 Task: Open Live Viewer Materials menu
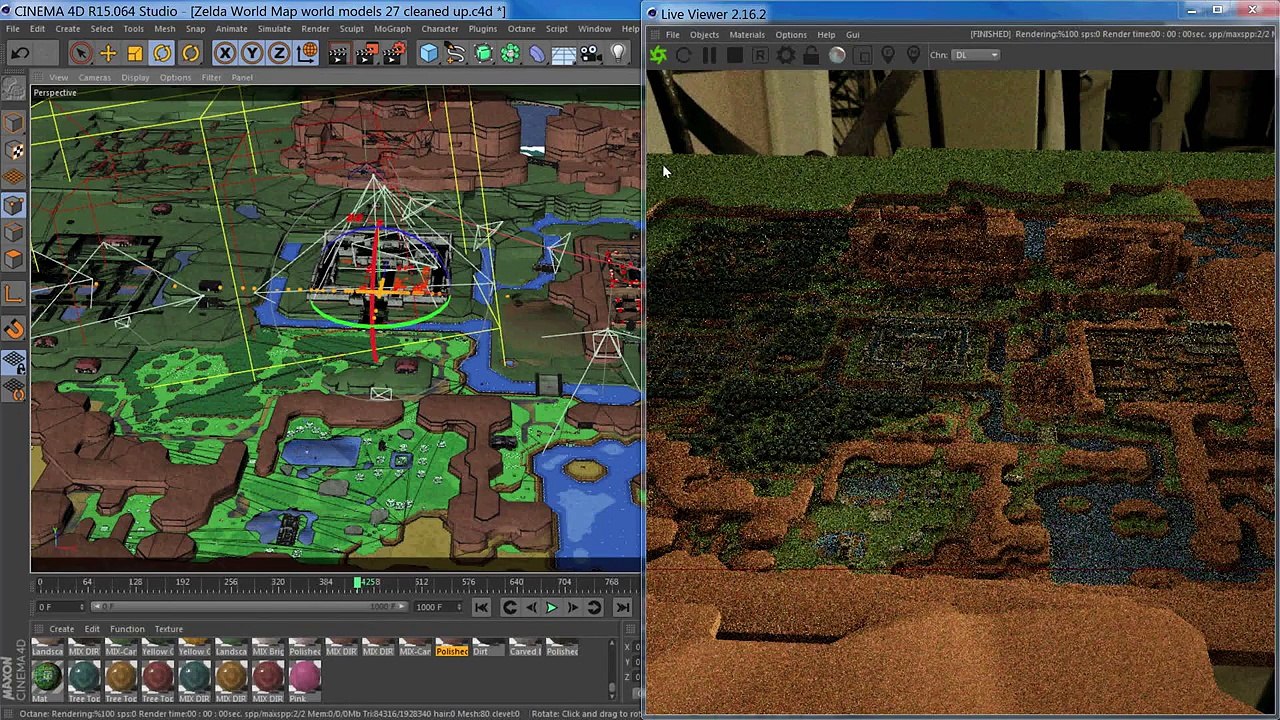[747, 35]
